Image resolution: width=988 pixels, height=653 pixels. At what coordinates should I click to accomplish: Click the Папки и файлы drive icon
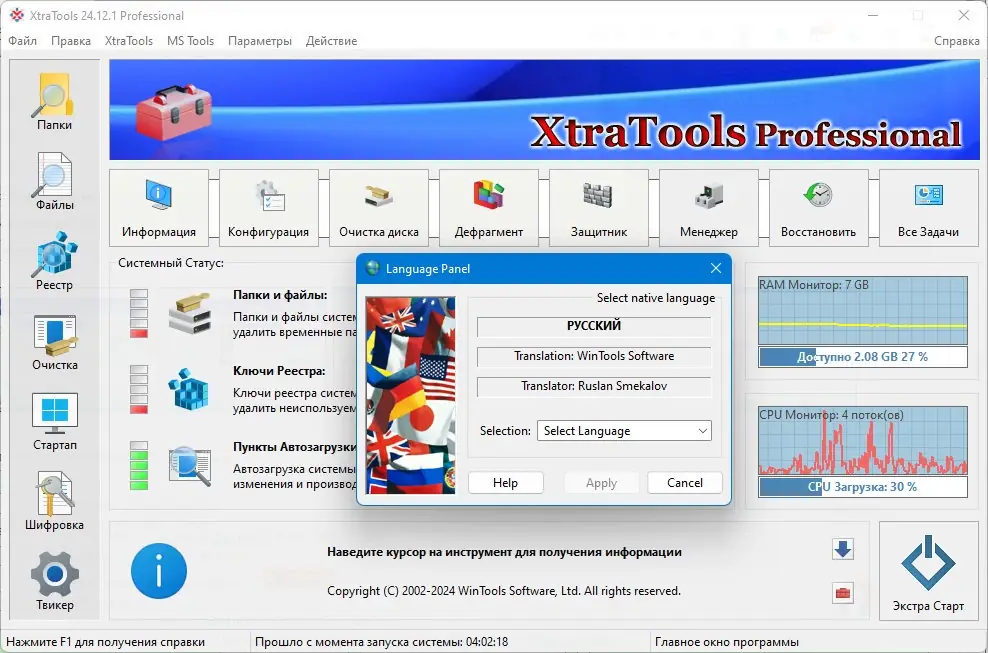(190, 315)
